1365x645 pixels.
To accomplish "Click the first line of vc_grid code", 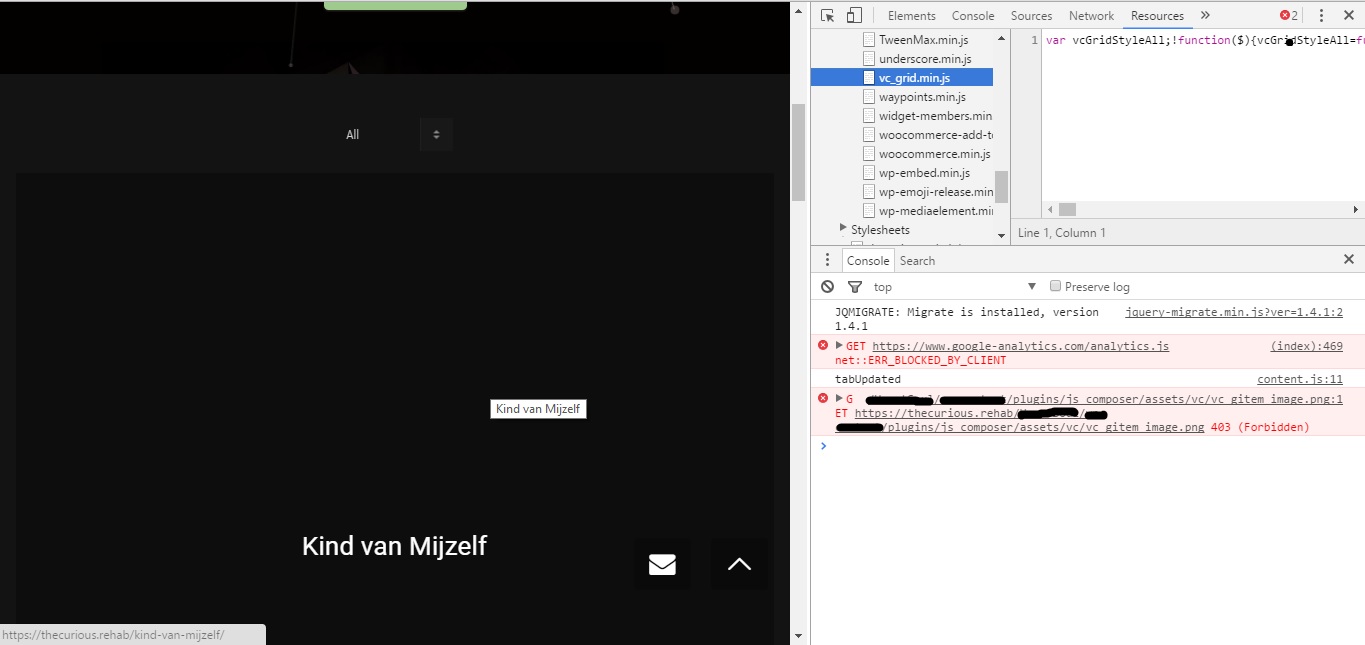I will [1204, 40].
